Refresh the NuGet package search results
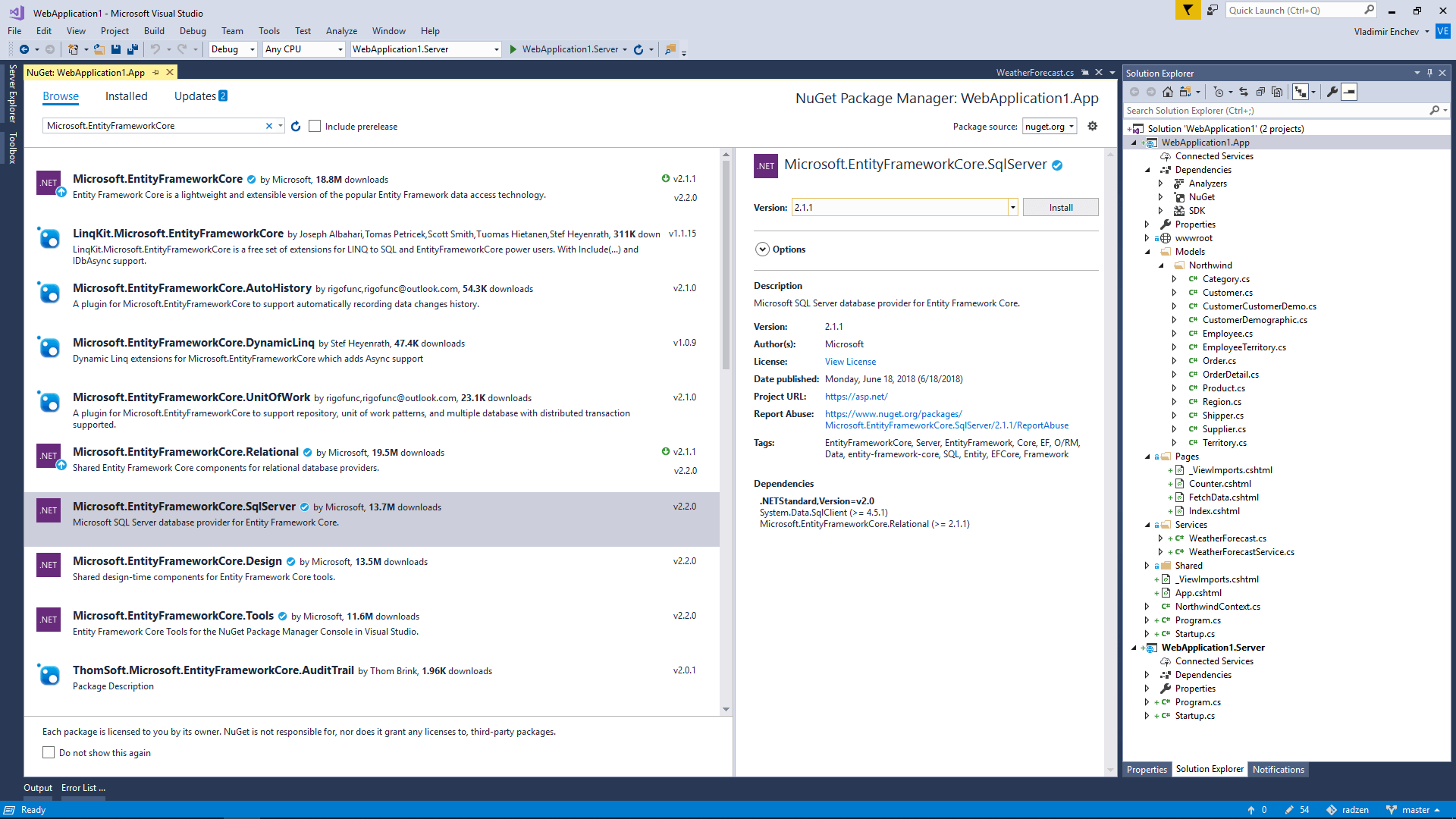Viewport: 1456px width, 819px height. 296,126
